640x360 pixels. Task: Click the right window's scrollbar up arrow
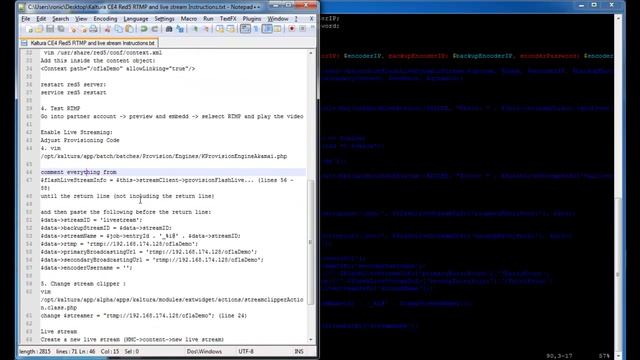[618, 19]
